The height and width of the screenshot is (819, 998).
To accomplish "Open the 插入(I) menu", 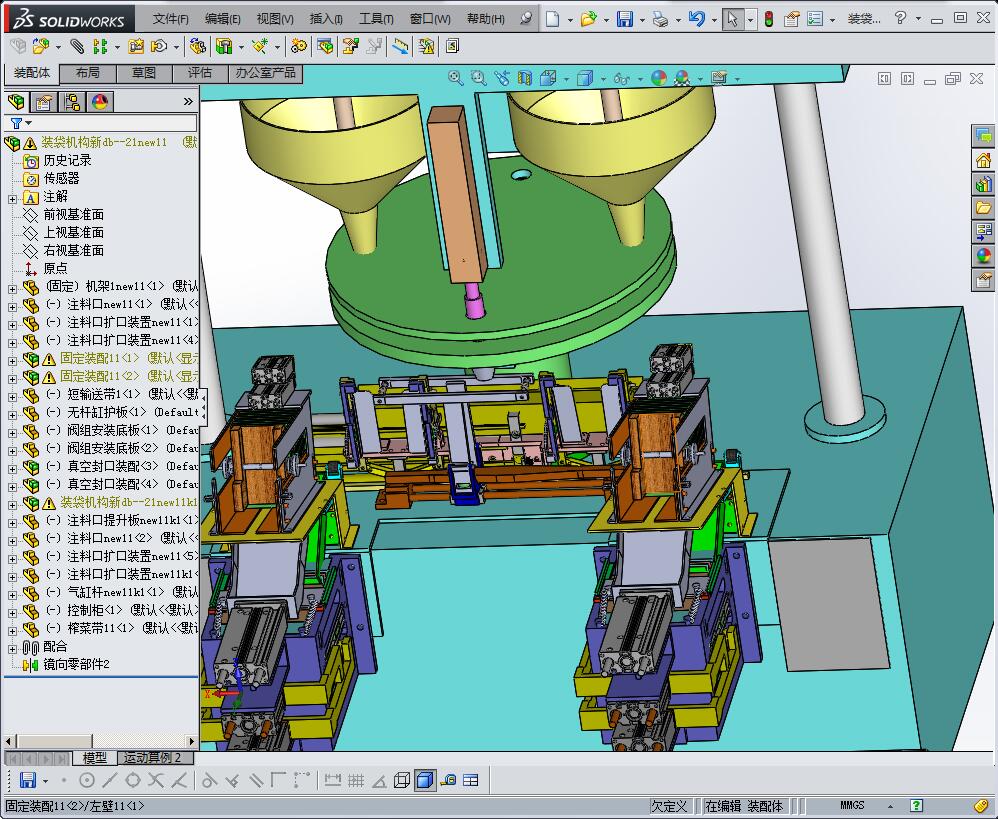I will click(x=326, y=19).
